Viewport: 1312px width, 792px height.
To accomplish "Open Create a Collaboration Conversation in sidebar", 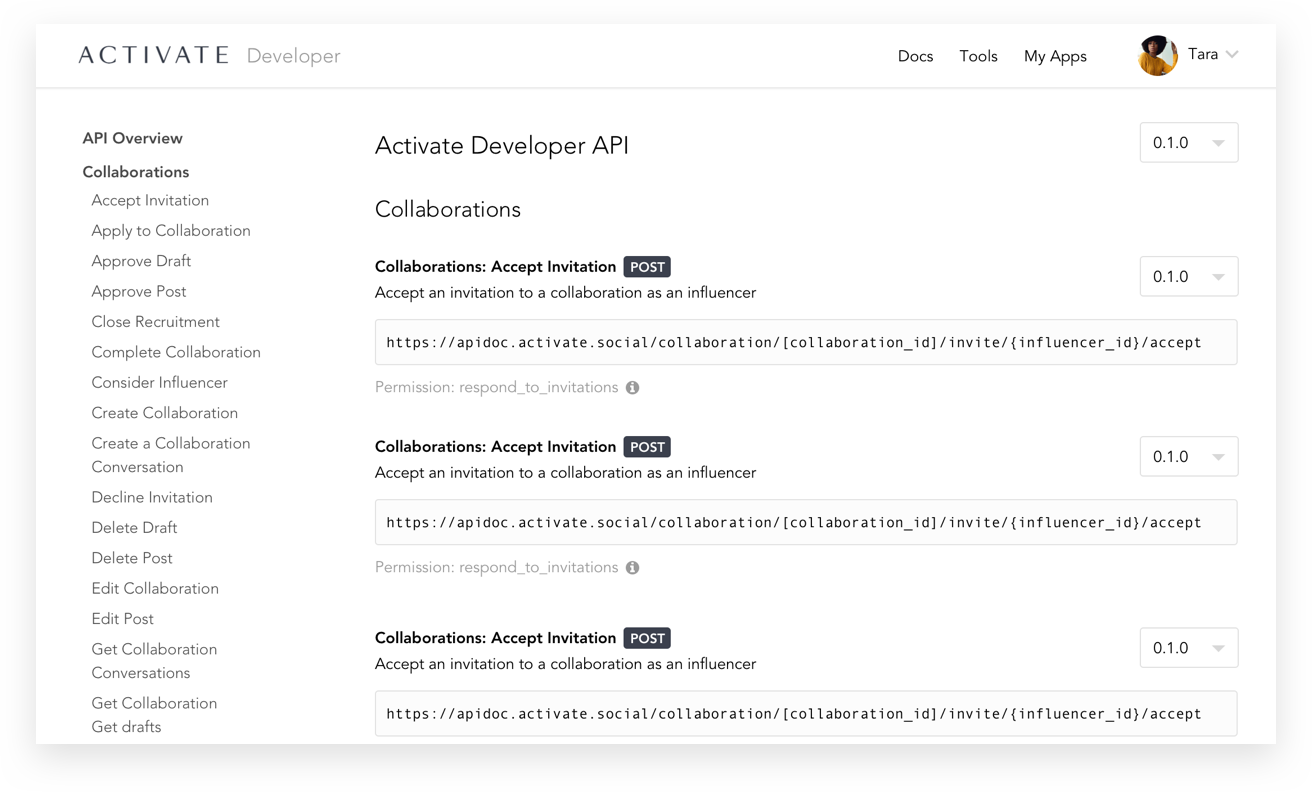I will (171, 455).
